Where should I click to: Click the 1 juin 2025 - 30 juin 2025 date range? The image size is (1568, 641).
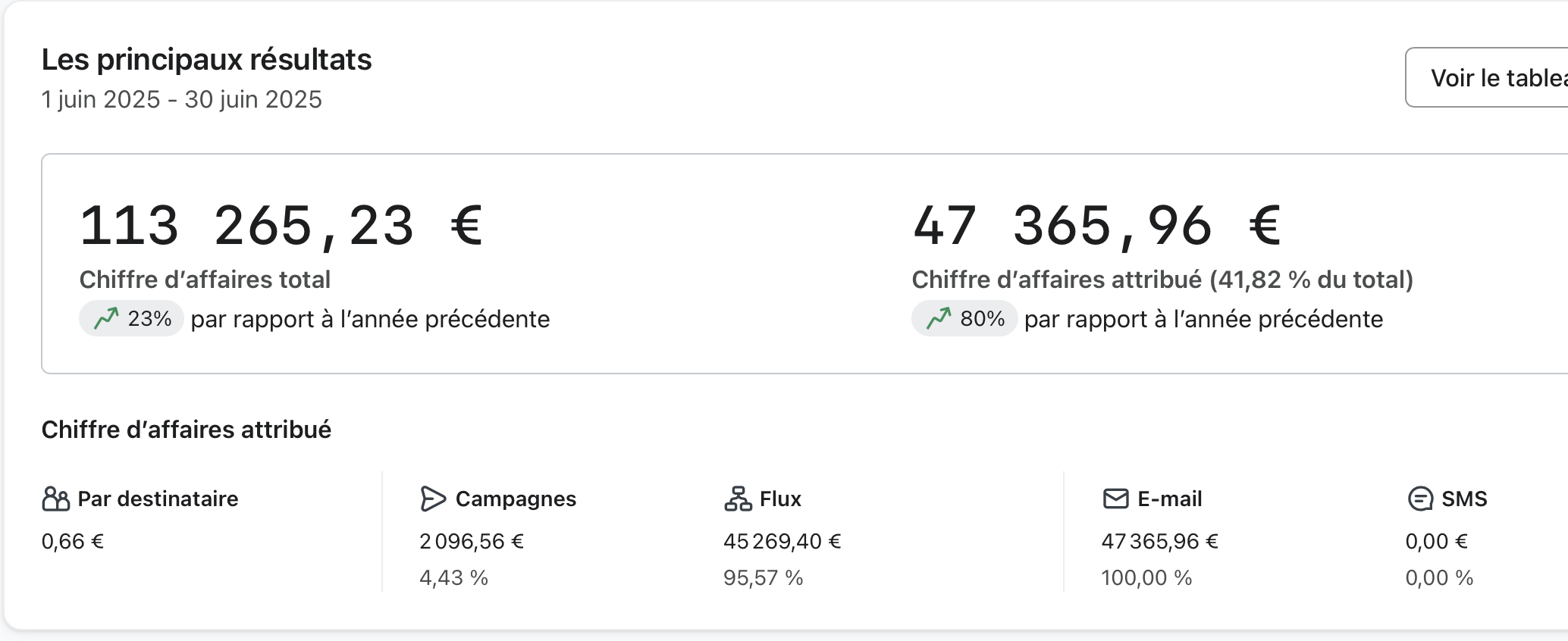click(x=182, y=99)
